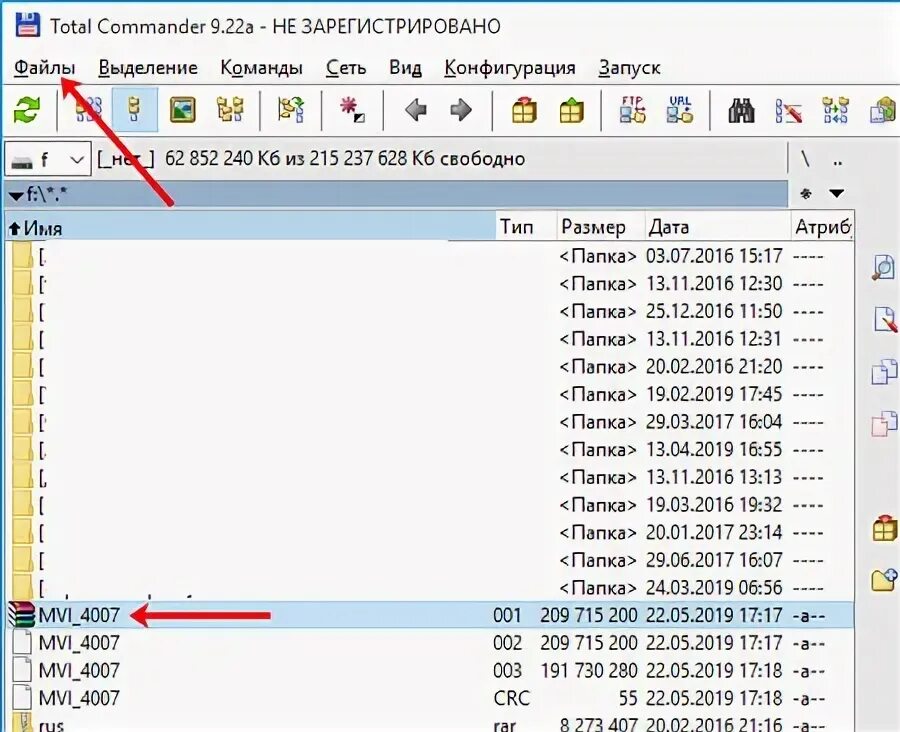900x732 pixels.
Task: Click the rightmost toolbar copy-names icon
Action: tap(883, 110)
